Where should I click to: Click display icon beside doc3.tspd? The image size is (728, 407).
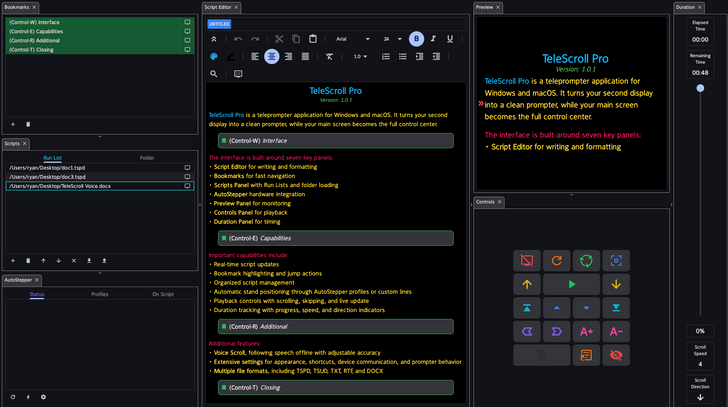[x=188, y=177]
